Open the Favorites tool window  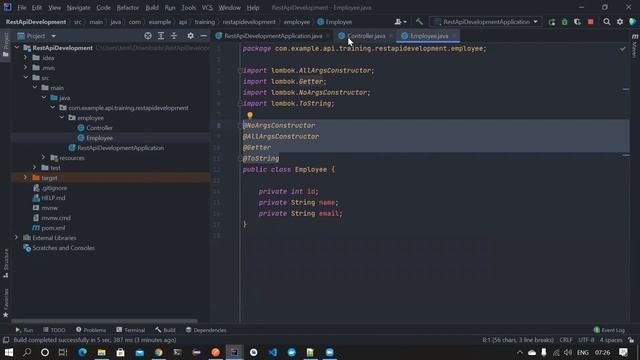pyautogui.click(x=6, y=303)
